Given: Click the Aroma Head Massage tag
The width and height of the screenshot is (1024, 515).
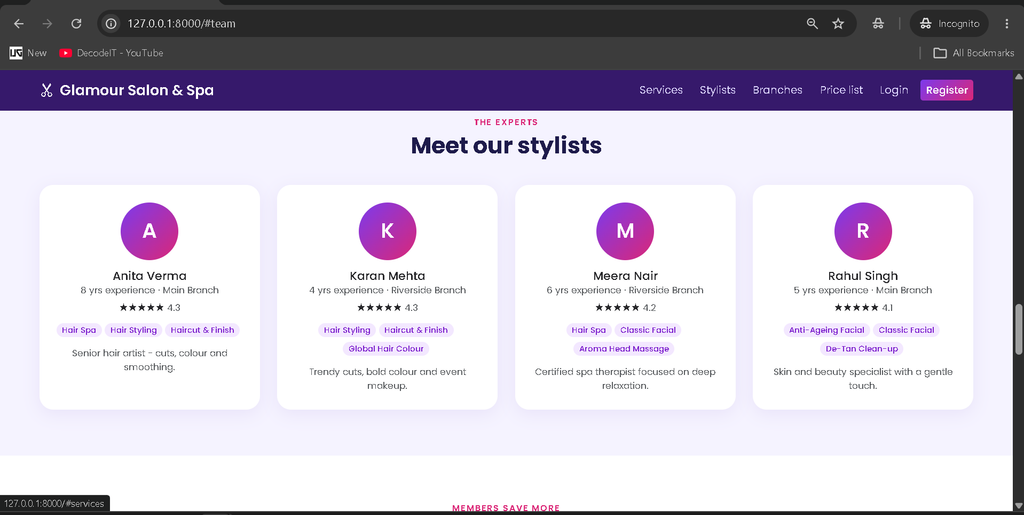Looking at the screenshot, I should point(624,349).
